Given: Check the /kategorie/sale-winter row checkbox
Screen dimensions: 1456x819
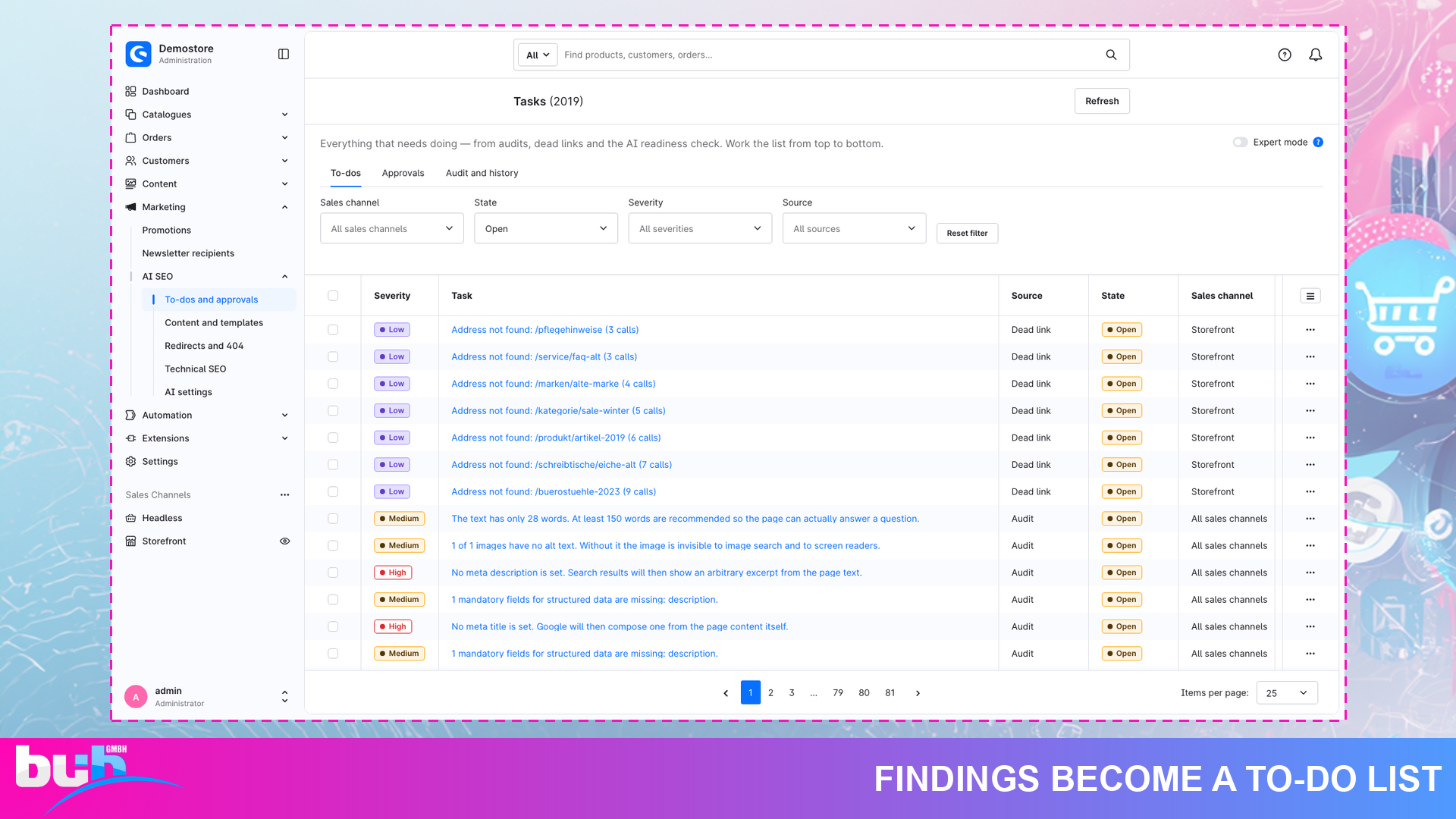Looking at the screenshot, I should tap(333, 410).
